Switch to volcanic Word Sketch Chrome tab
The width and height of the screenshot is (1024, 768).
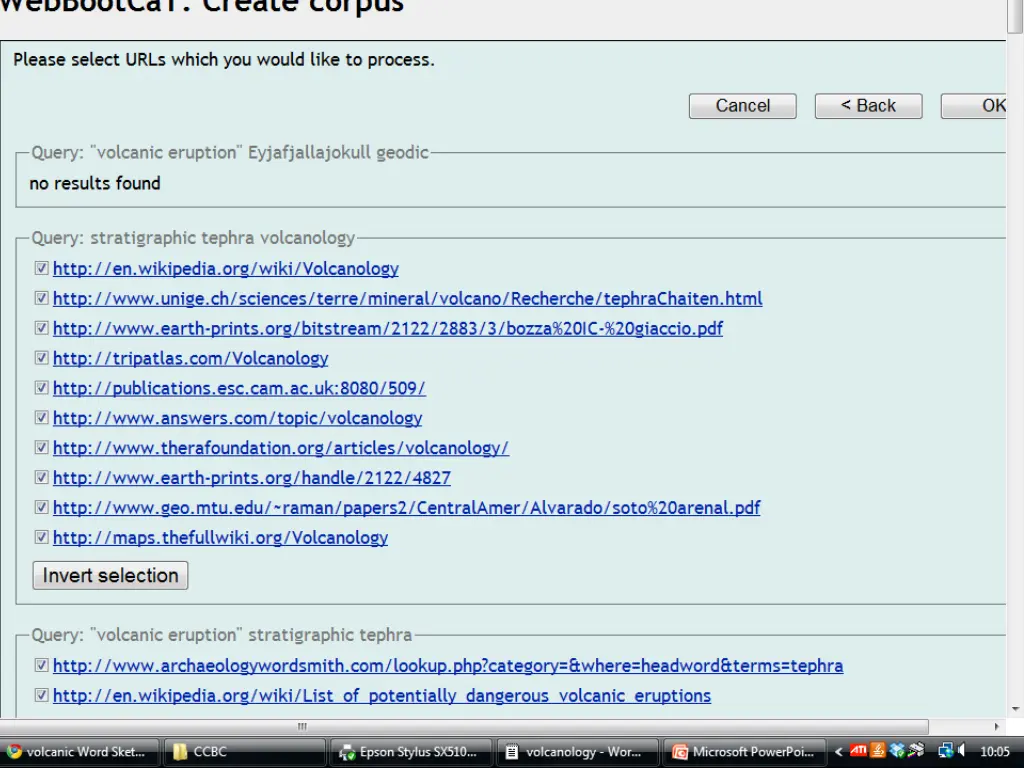tap(82, 752)
